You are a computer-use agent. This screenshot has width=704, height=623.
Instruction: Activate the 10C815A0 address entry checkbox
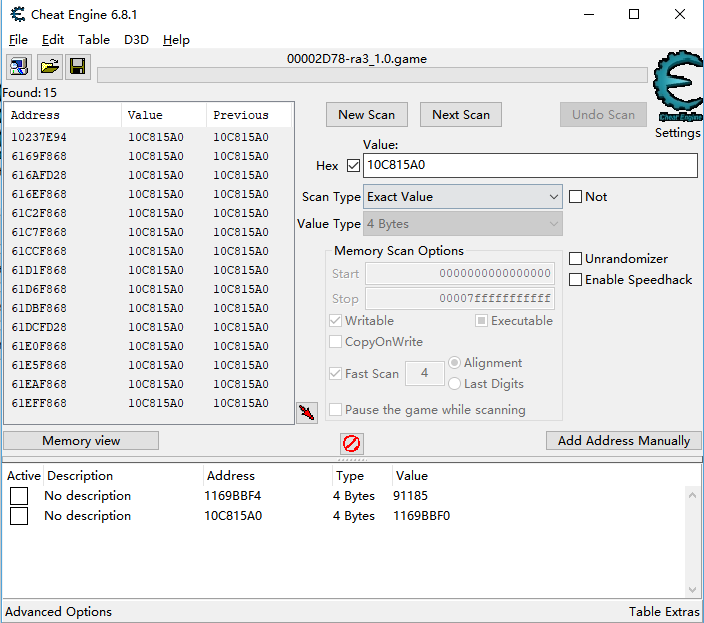coord(19,516)
